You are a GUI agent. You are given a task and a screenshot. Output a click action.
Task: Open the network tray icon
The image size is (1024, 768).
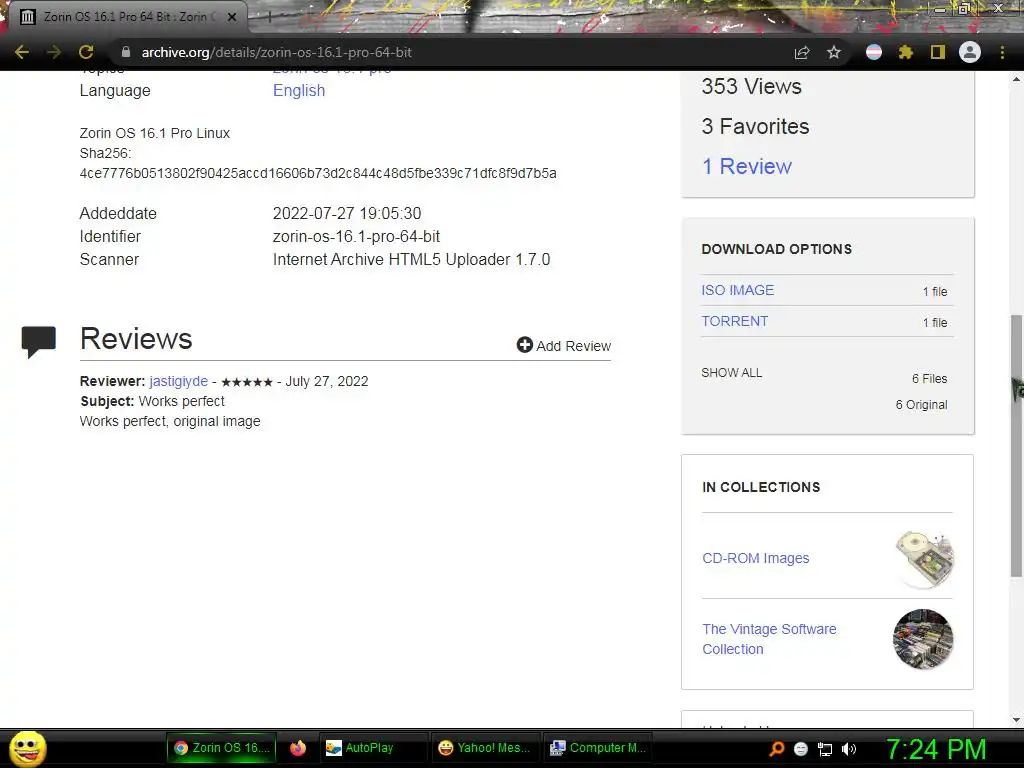click(825, 749)
